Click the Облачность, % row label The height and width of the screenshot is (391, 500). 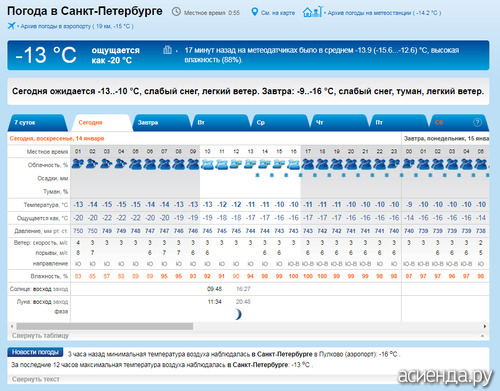48,165
